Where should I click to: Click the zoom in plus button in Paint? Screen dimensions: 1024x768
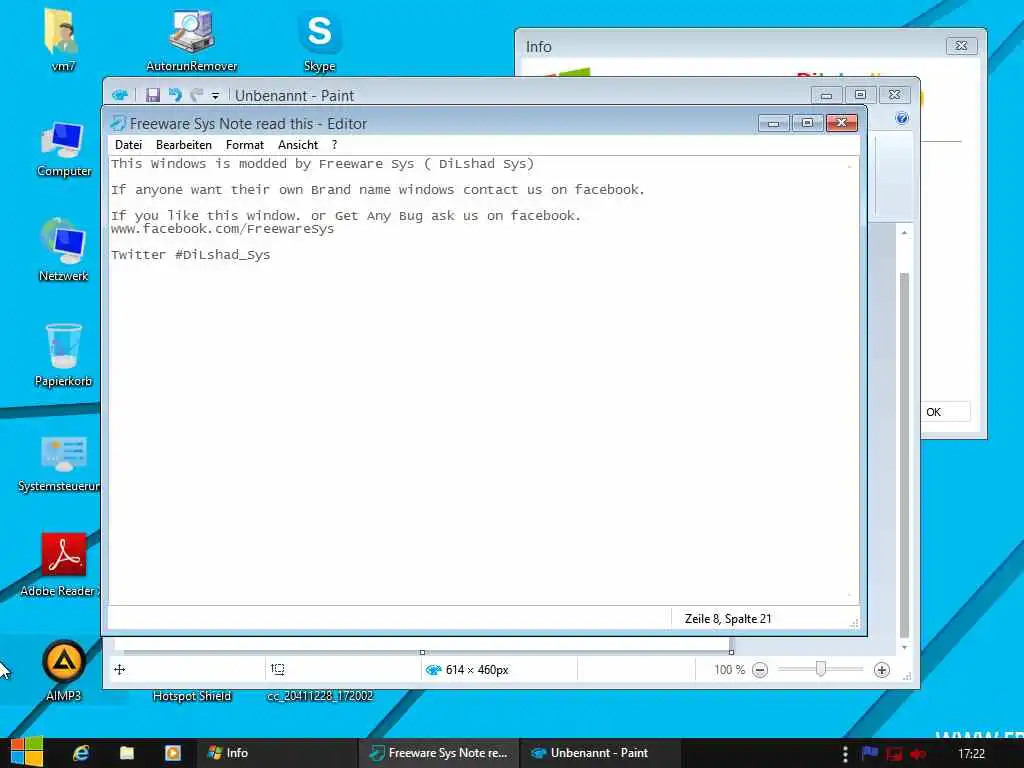(x=882, y=670)
